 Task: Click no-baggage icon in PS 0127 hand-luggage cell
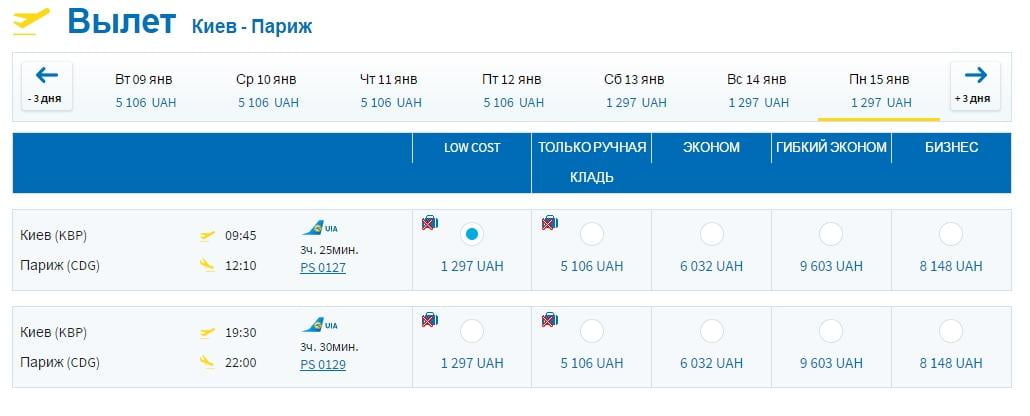tap(549, 223)
